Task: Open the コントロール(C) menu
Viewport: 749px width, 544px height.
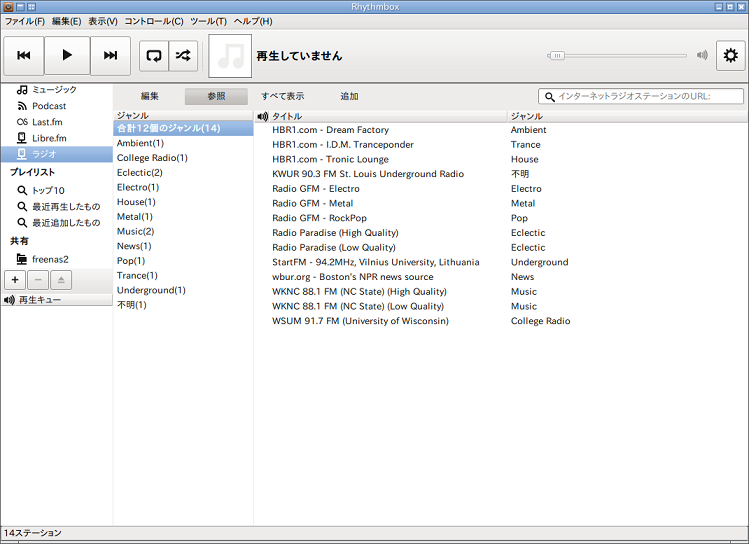Action: pos(154,21)
